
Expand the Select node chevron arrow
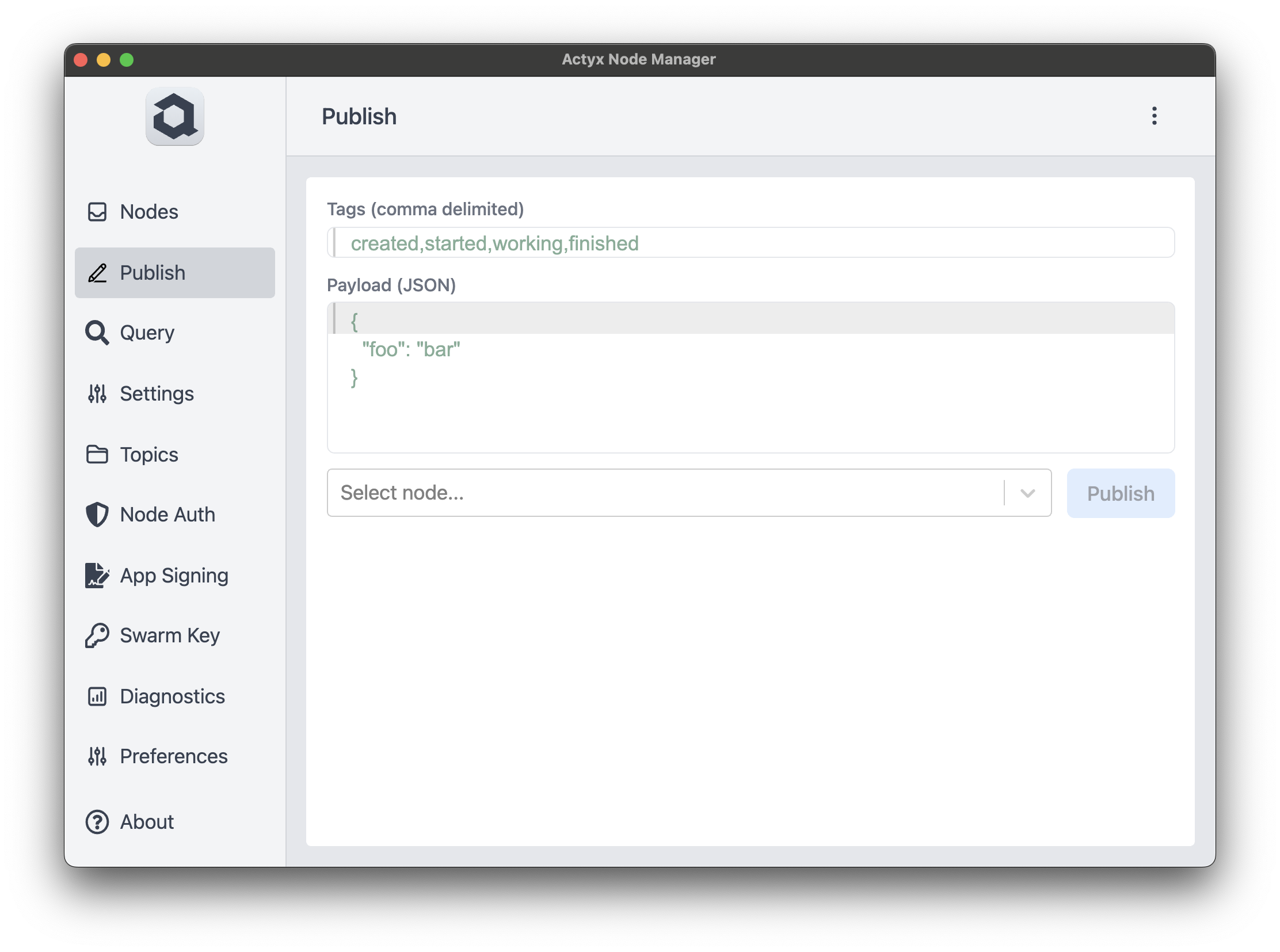coord(1027,493)
